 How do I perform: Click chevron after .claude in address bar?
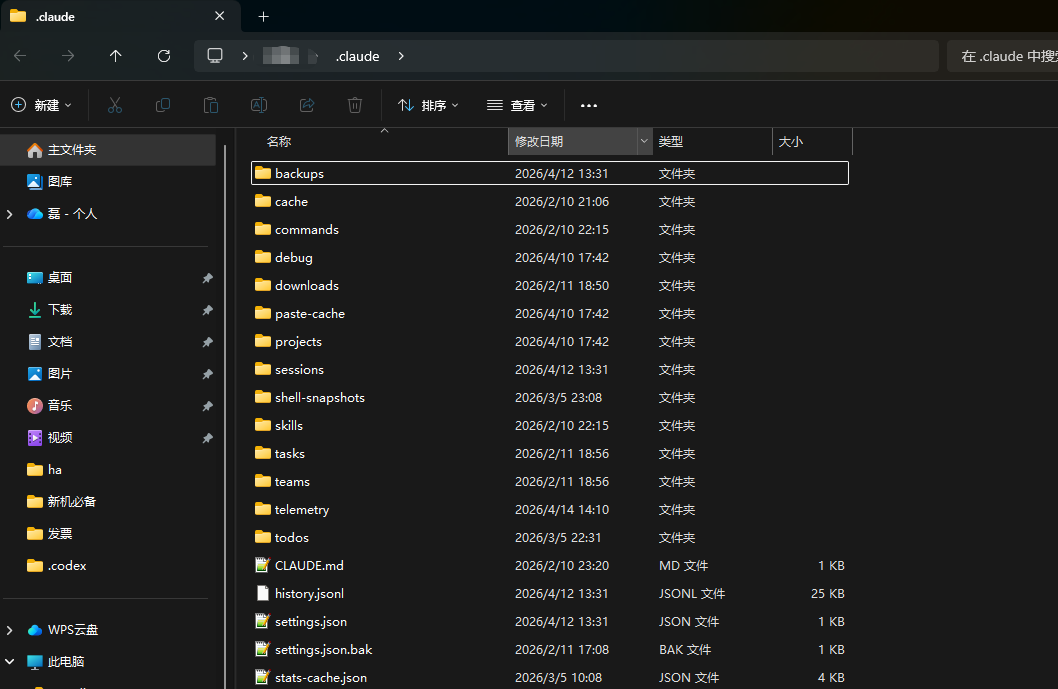coord(401,56)
